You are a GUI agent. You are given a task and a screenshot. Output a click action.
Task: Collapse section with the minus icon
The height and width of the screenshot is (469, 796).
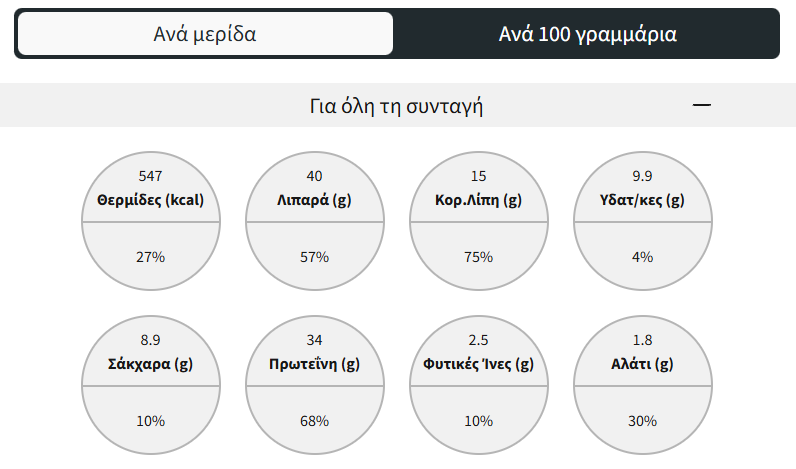(x=702, y=105)
